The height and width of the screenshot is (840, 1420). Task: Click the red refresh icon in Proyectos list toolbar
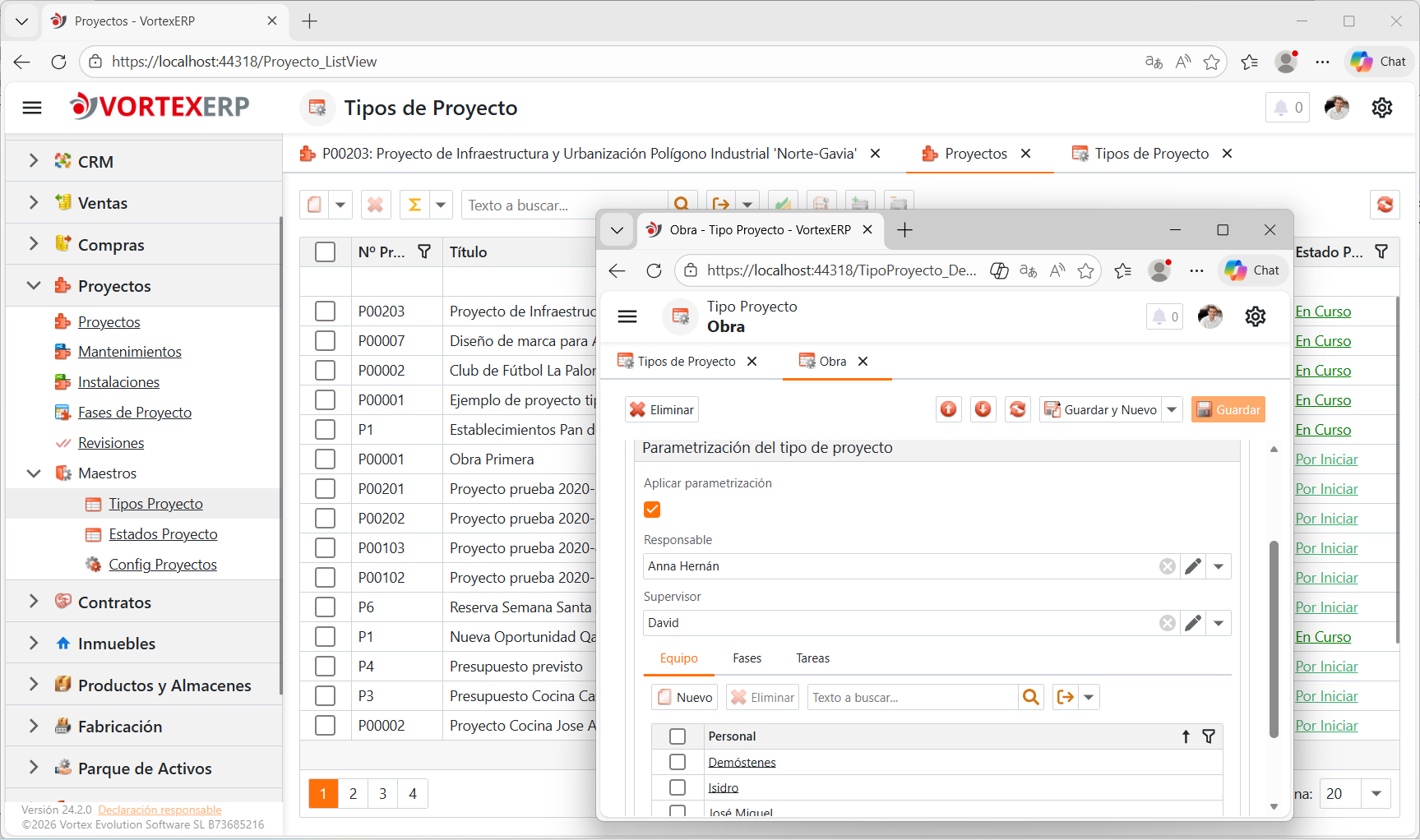pos(1385,205)
